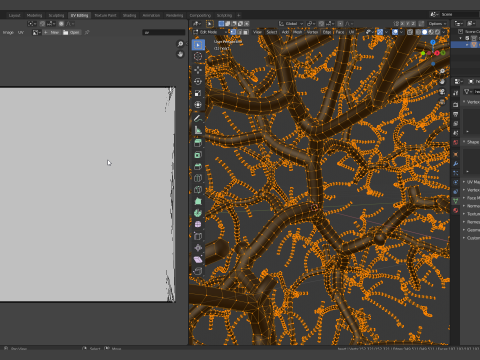Open the Tool properties tab
The image size is (480, 360).
click(456, 93)
